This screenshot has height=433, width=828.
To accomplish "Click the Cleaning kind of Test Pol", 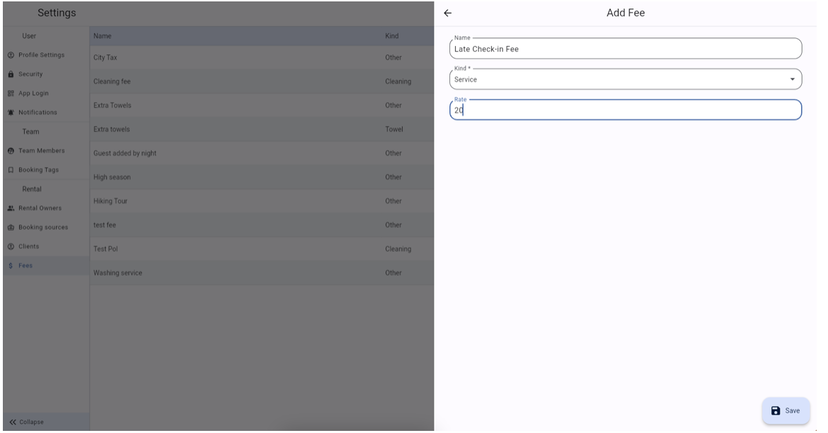I will (x=398, y=249).
